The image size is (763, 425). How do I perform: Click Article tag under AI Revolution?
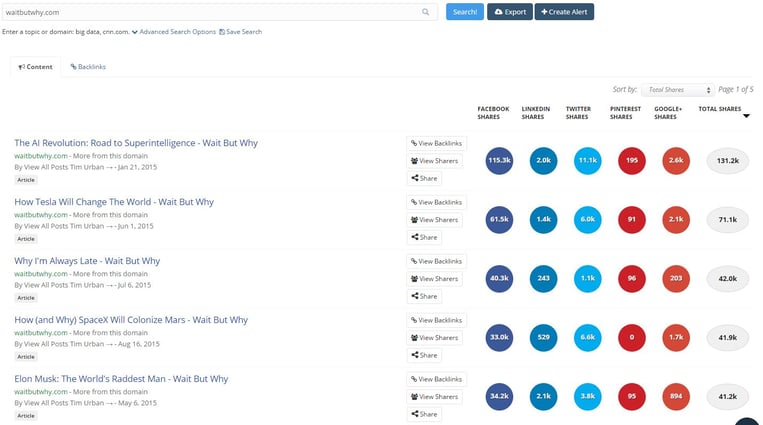26,180
